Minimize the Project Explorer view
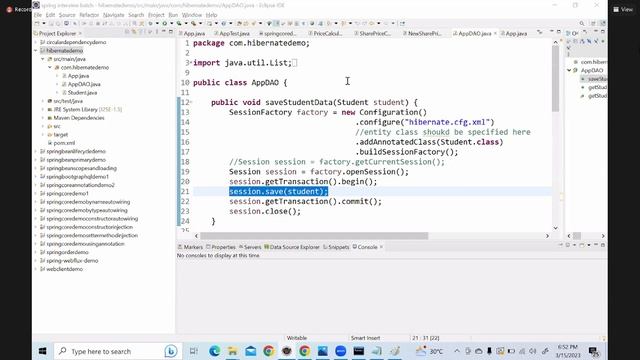The width and height of the screenshot is (640, 360). [x=164, y=32]
